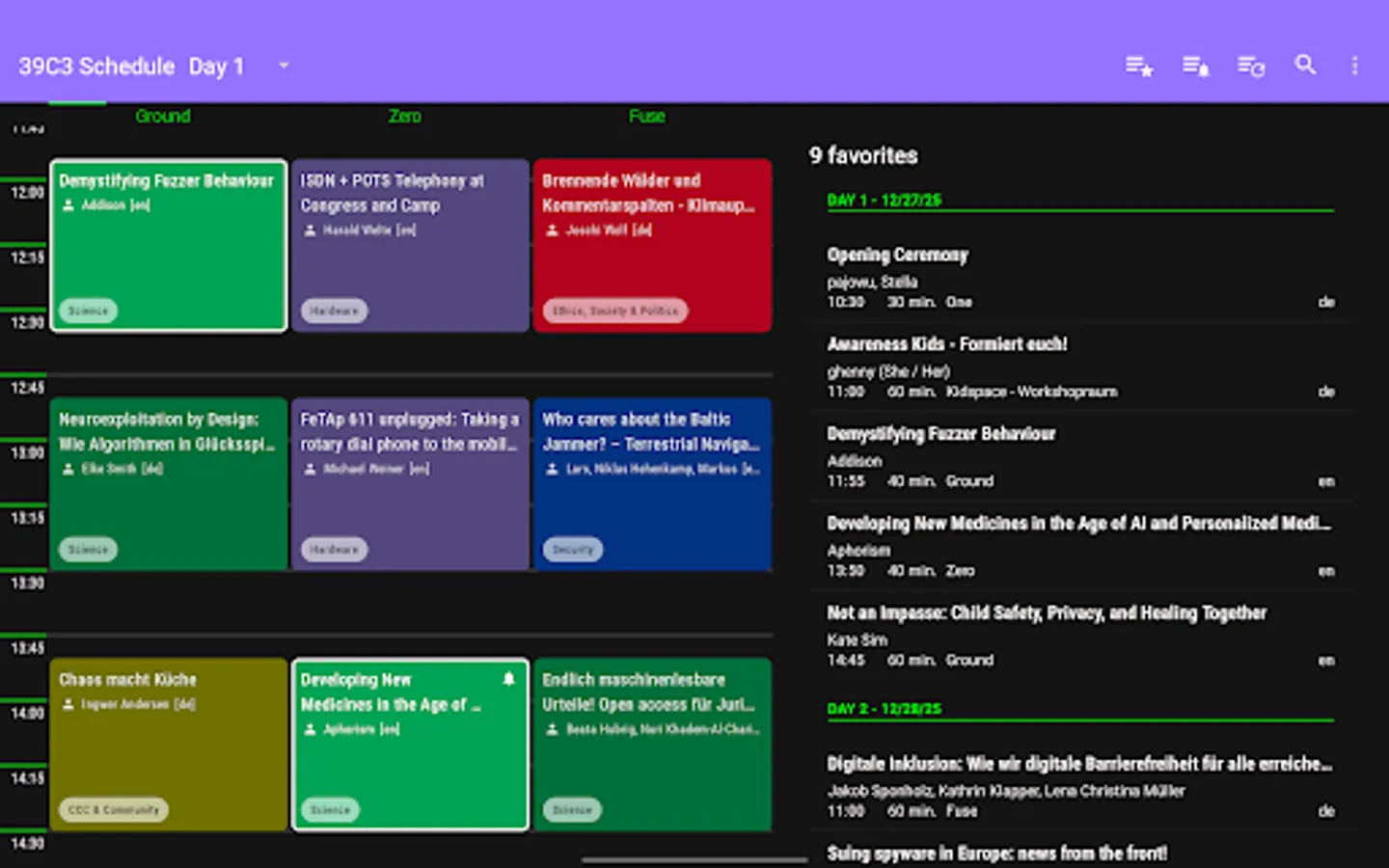Open the Day 1 dropdown arrow

coord(284,66)
